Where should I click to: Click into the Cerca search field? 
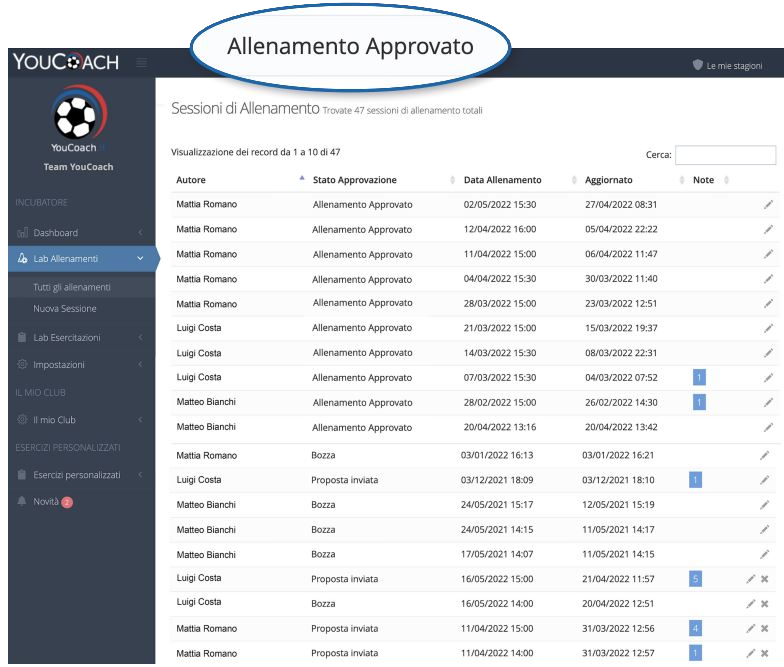pyautogui.click(x=725, y=155)
